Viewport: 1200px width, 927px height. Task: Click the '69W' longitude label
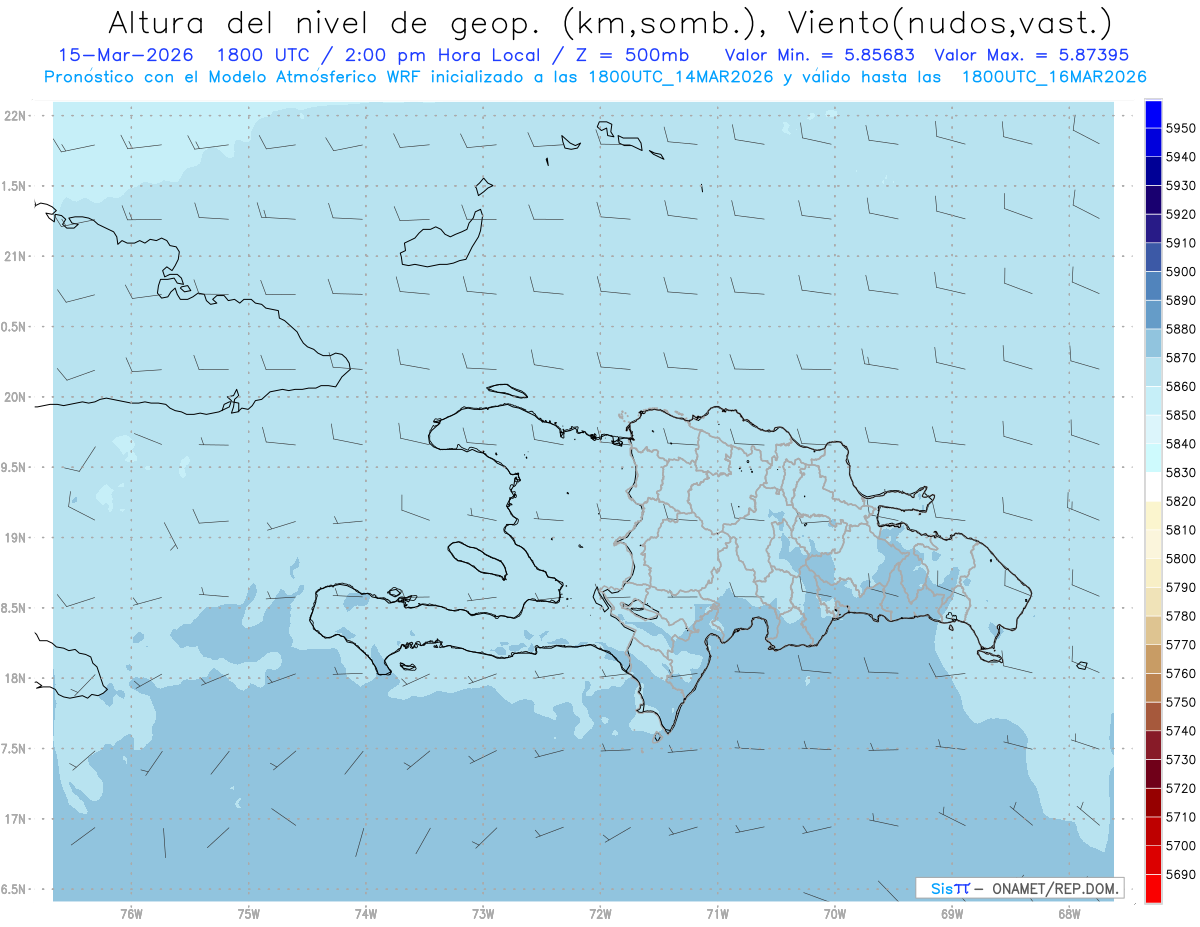pyautogui.click(x=952, y=914)
